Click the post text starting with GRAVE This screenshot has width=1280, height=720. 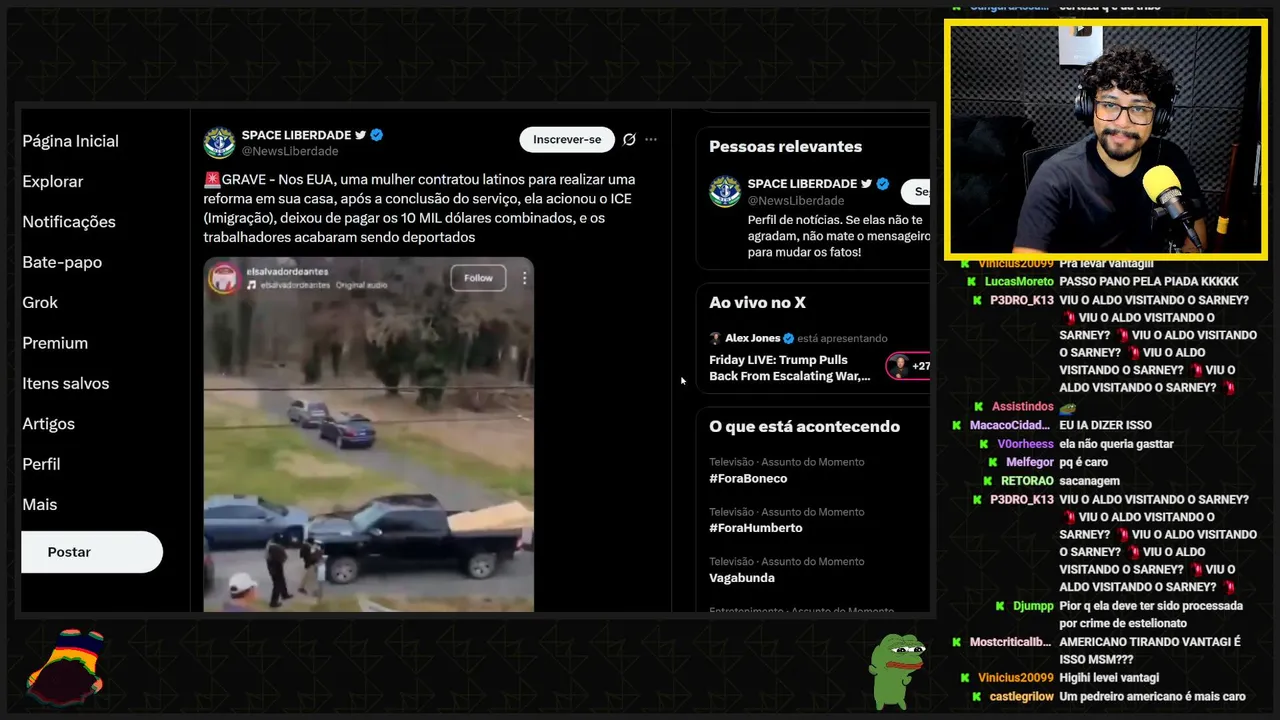click(420, 208)
